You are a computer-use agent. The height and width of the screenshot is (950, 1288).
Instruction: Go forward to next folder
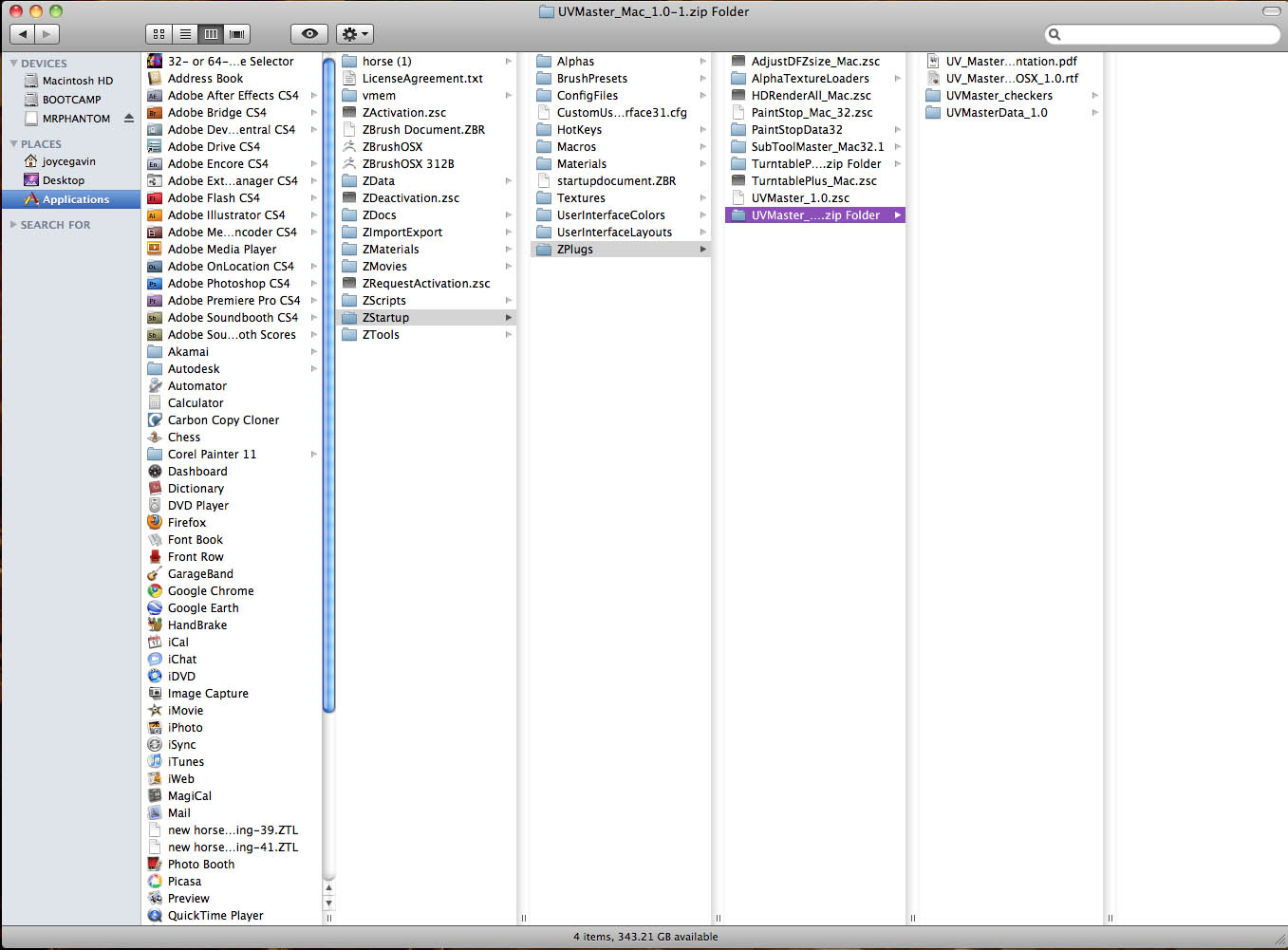(x=47, y=34)
